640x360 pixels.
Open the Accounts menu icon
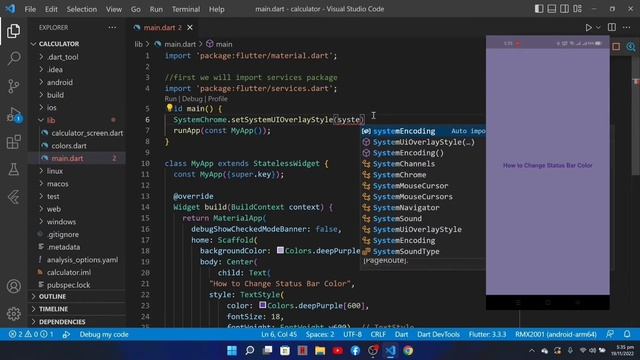(x=13, y=286)
